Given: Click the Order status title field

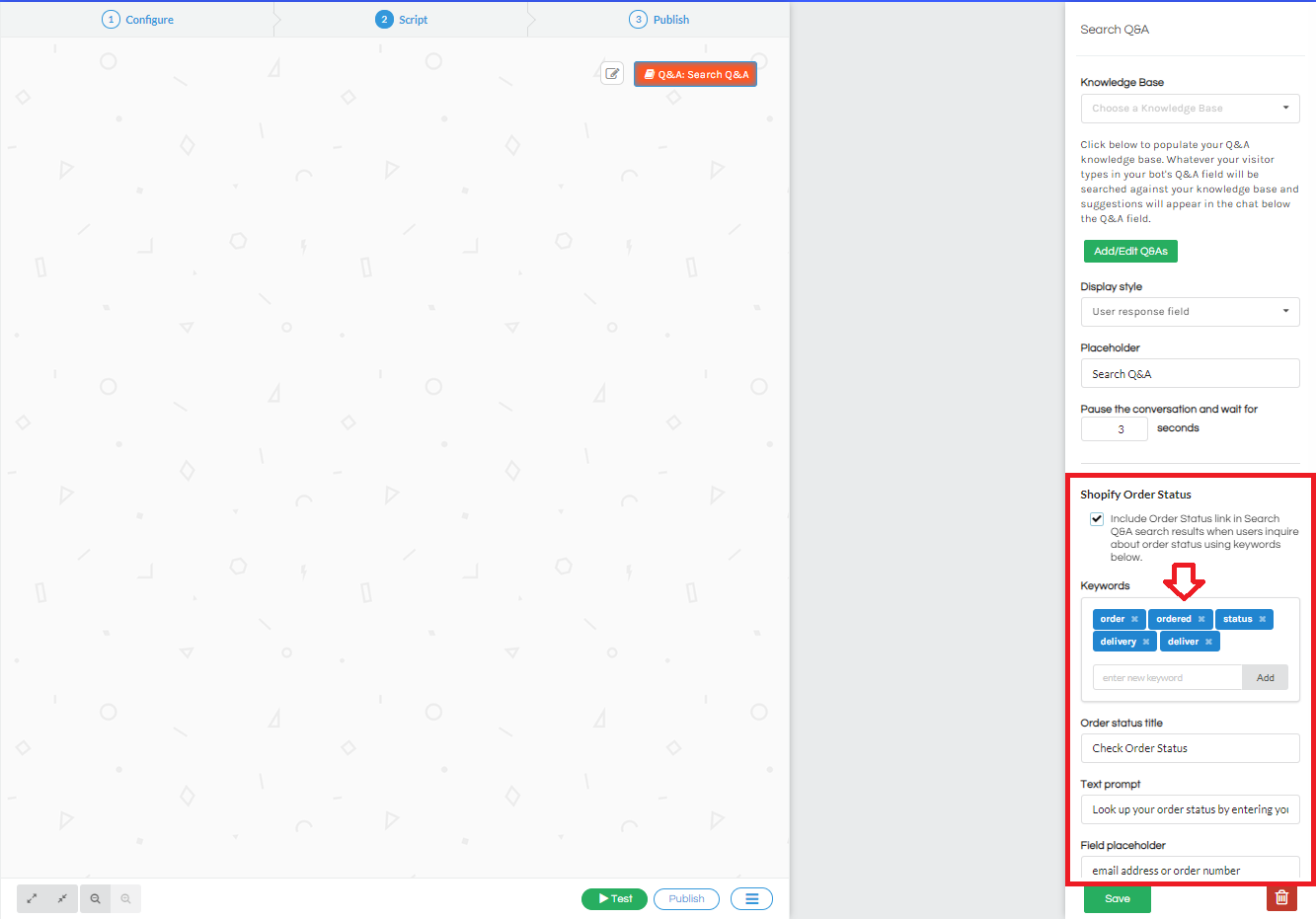Looking at the screenshot, I should 1190,748.
